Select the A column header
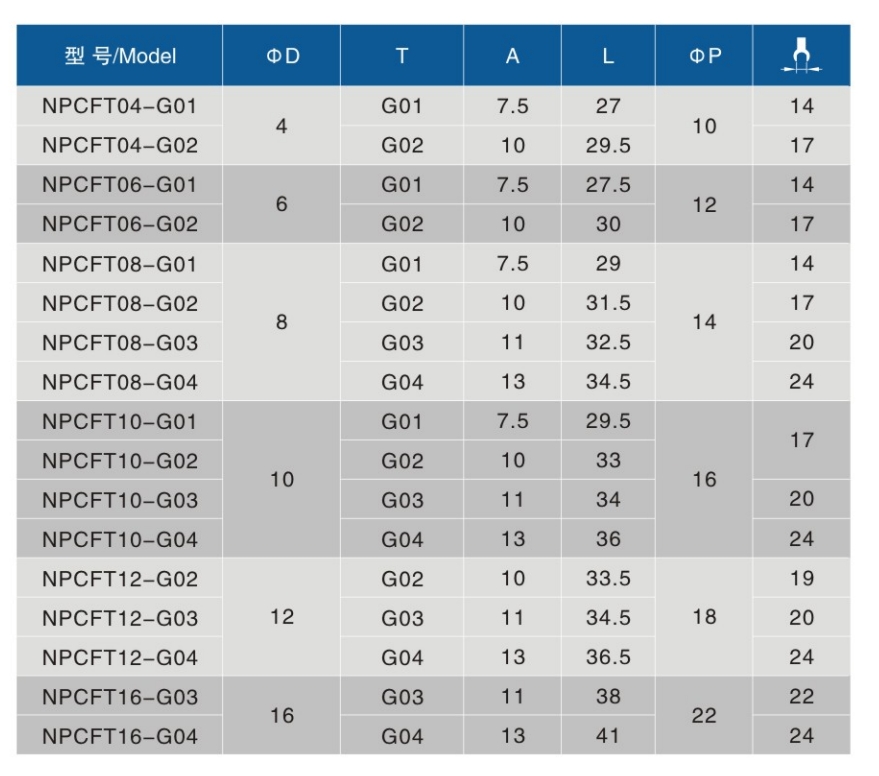 [x=512, y=56]
